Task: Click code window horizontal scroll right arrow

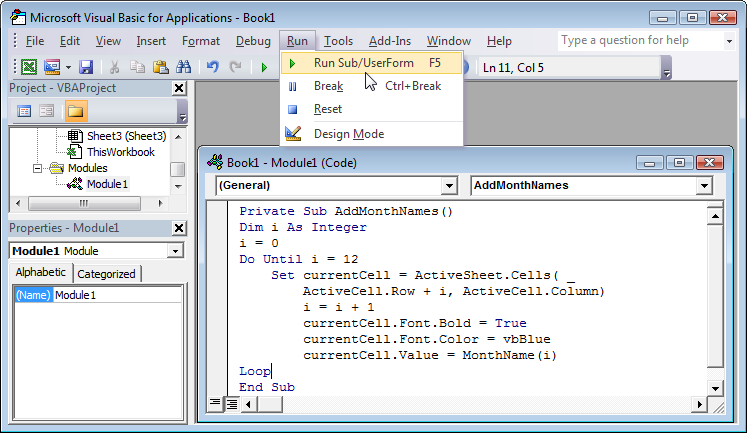Action: click(699, 404)
